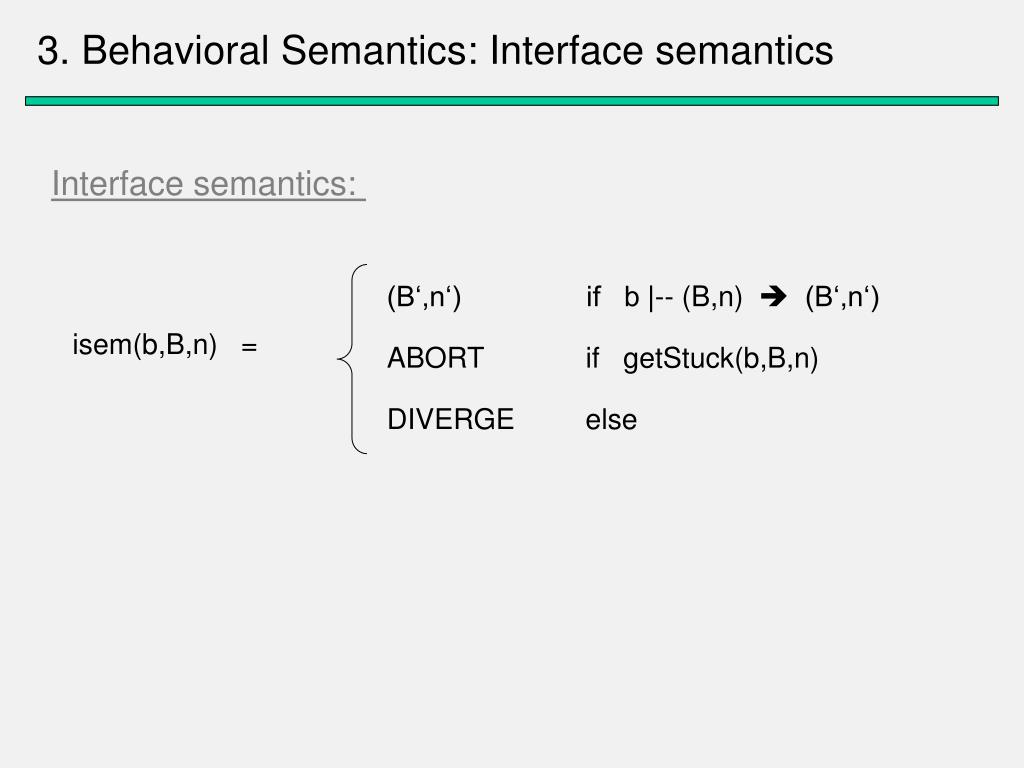Click the bold right arrow symbol
Image resolution: width=1024 pixels, height=768 pixels.
[x=774, y=297]
